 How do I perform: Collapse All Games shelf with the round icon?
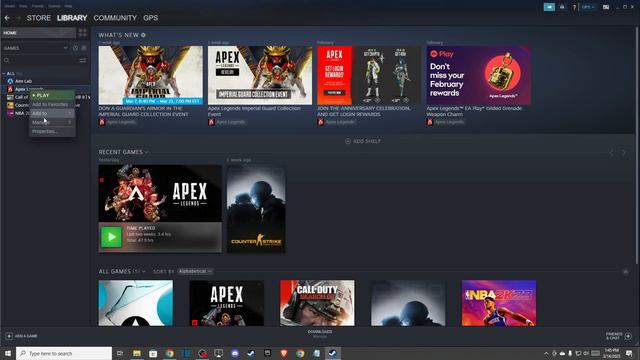625,271
